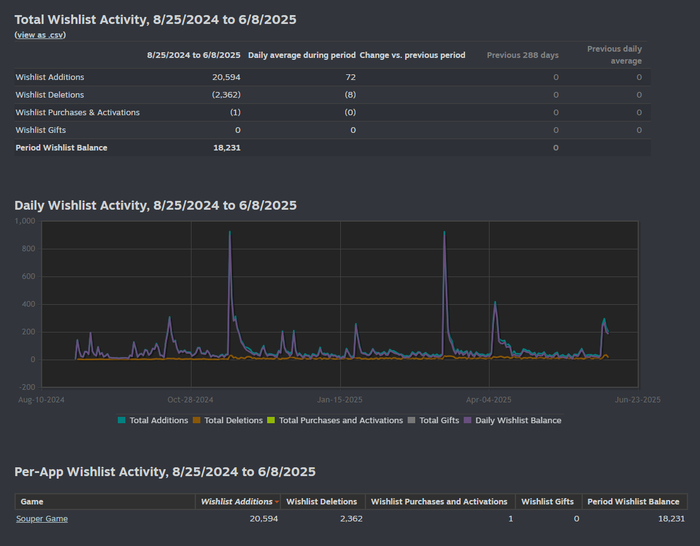Screen dimensions: 700x546
Task: Sort table by Wishlist Gifts column
Action: (x=547, y=501)
